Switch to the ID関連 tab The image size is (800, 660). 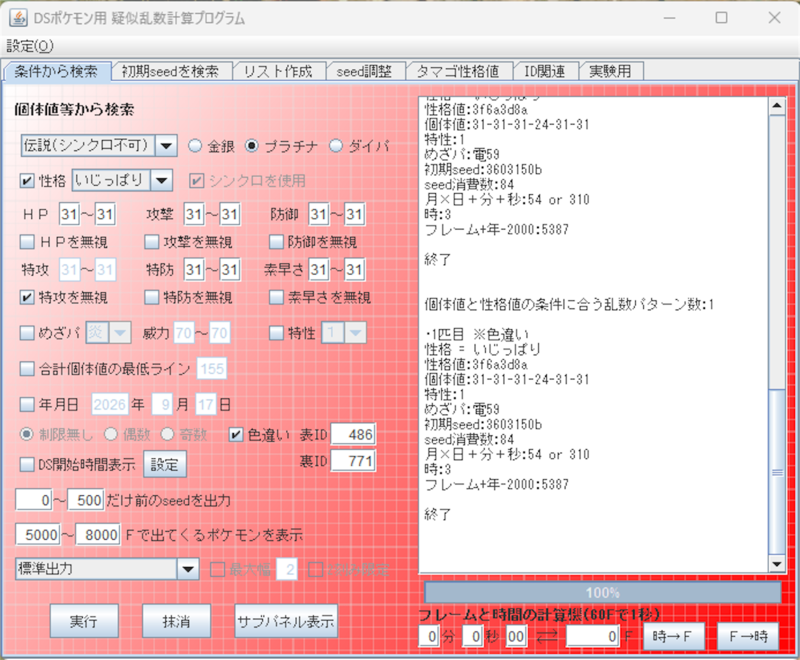545,71
